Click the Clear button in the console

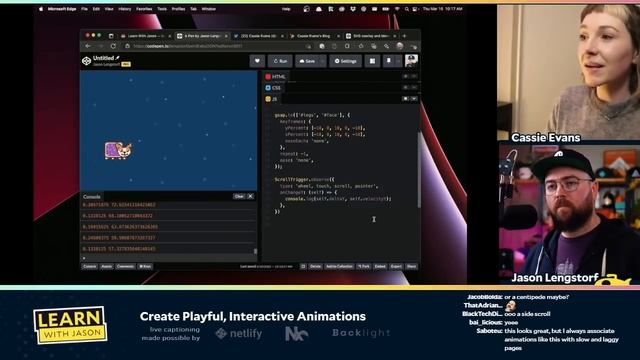click(x=239, y=196)
